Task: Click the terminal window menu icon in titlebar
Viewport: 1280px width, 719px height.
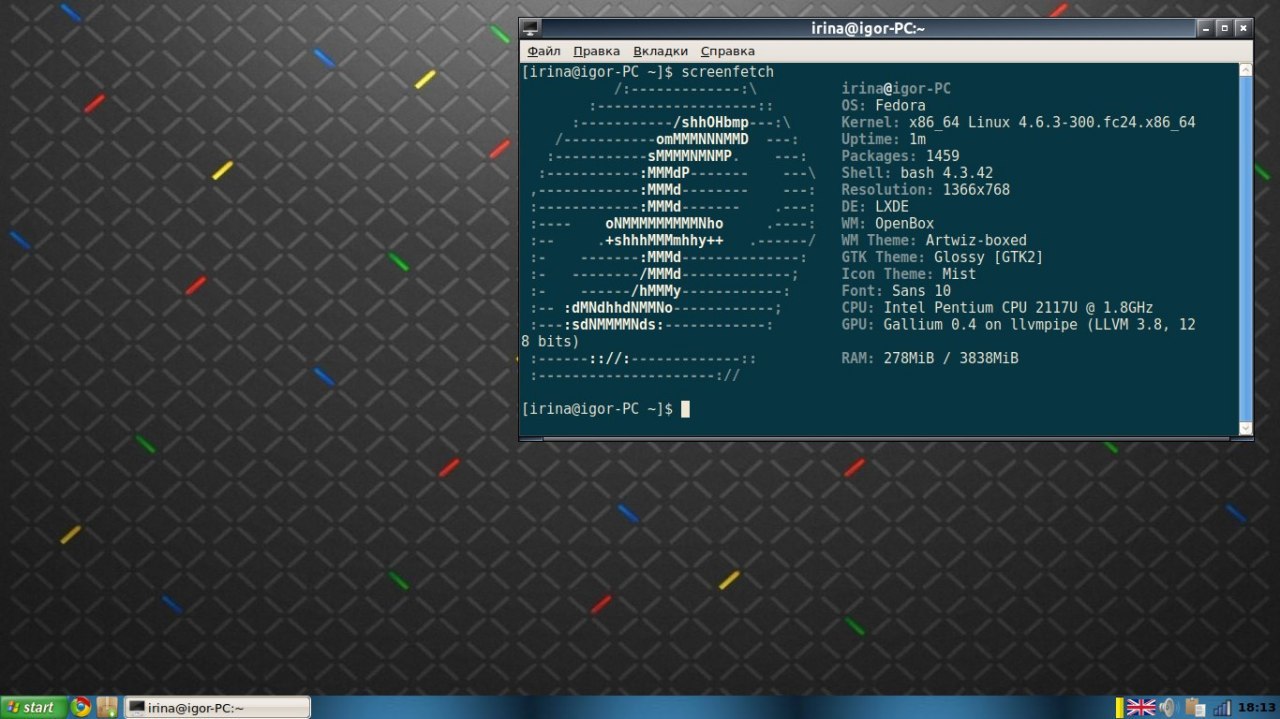Action: [x=530, y=28]
